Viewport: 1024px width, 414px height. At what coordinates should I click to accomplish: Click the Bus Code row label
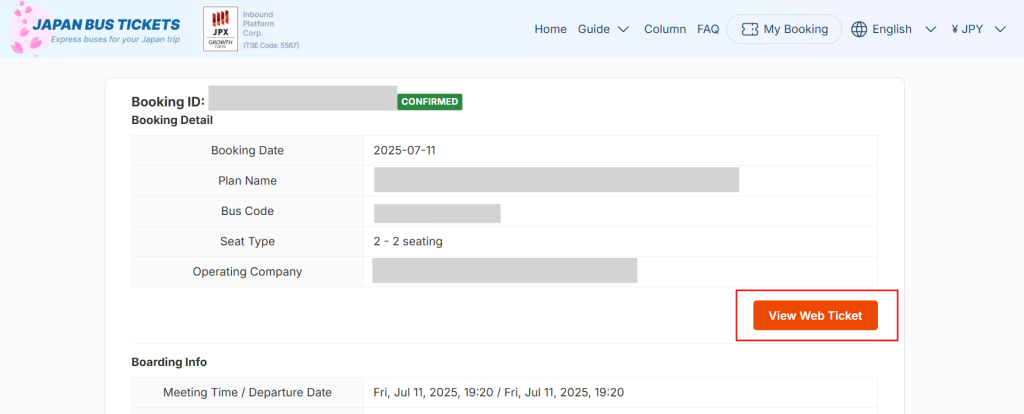(x=248, y=211)
